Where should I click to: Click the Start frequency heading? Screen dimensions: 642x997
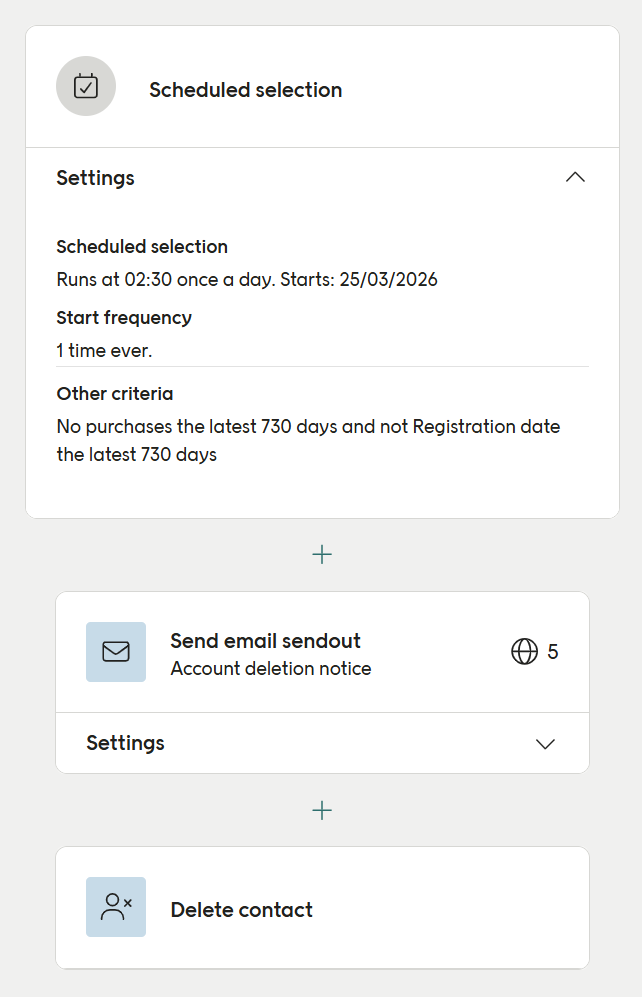[x=124, y=317]
